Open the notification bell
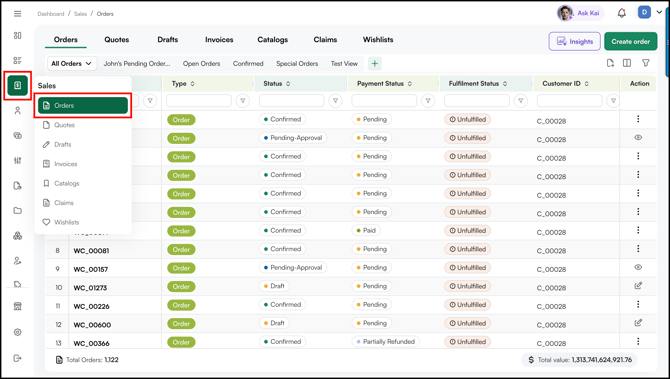670x379 pixels. (x=622, y=13)
